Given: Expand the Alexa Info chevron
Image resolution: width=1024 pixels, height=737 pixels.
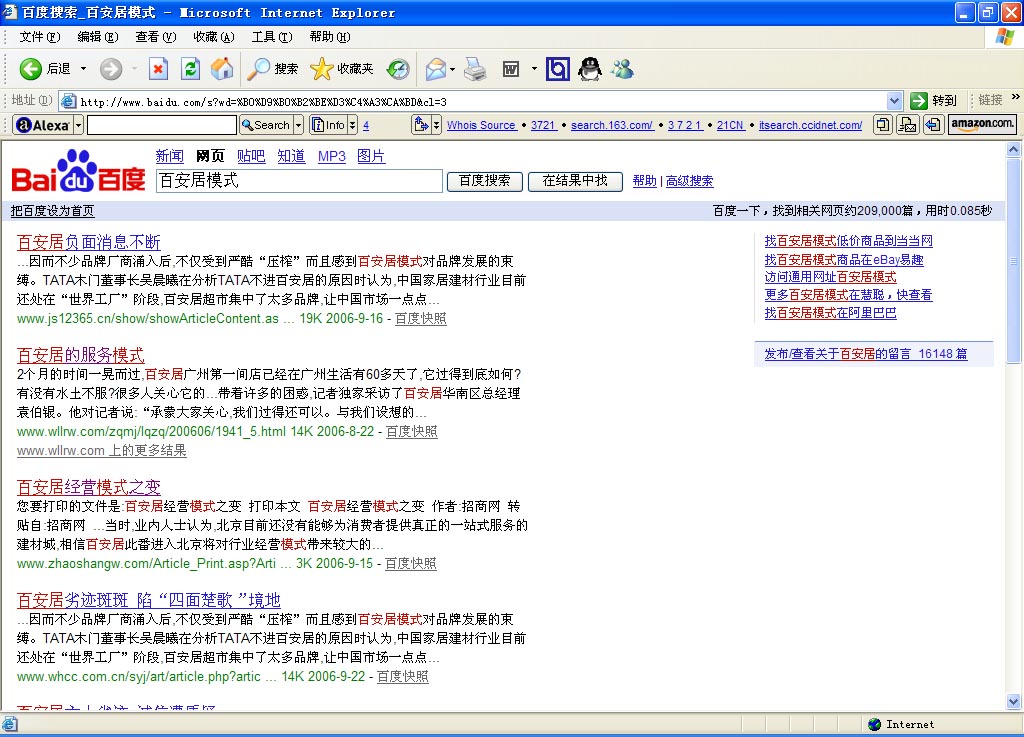Looking at the screenshot, I should 353,125.
